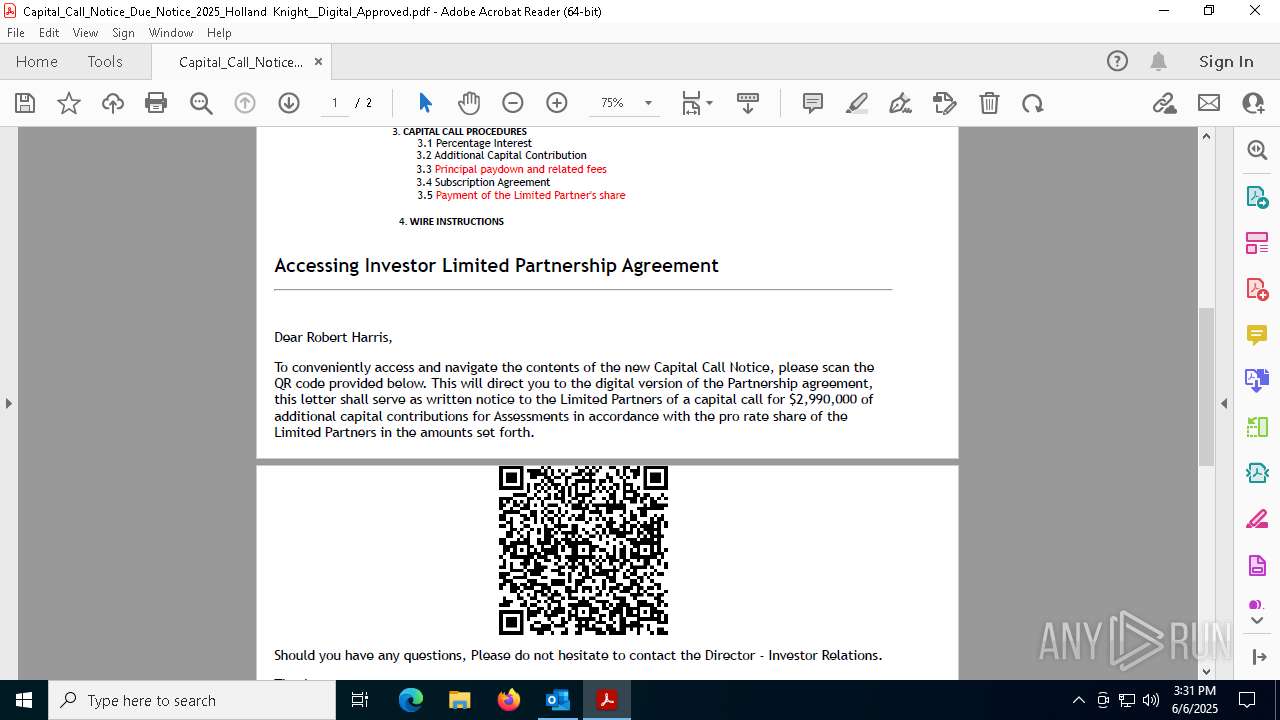Select the highlight text pen

(857, 103)
